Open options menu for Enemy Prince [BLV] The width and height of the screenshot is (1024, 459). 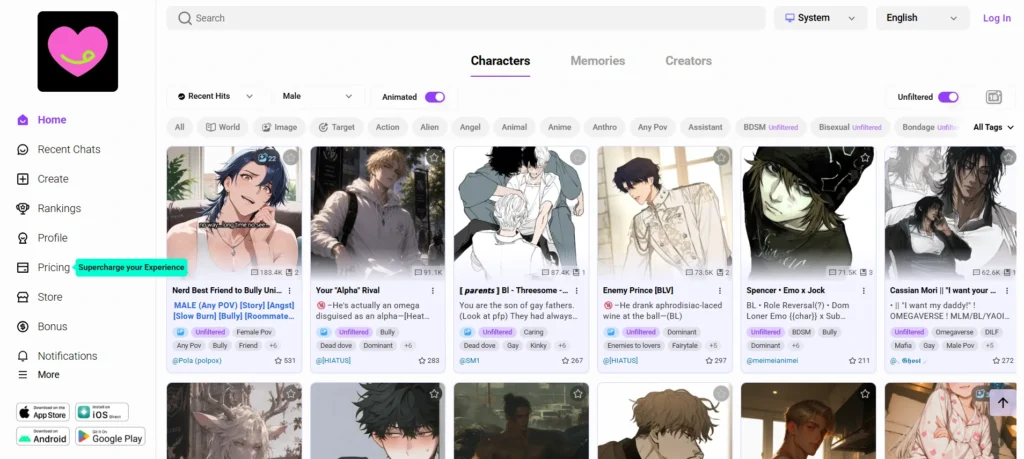pyautogui.click(x=720, y=291)
